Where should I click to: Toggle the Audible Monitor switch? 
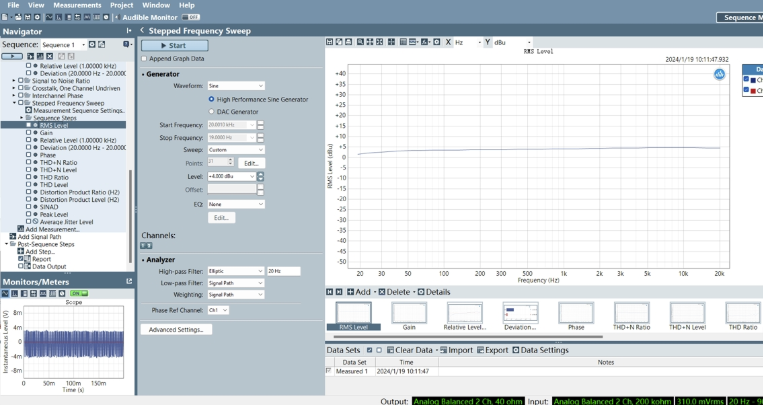[192, 18]
